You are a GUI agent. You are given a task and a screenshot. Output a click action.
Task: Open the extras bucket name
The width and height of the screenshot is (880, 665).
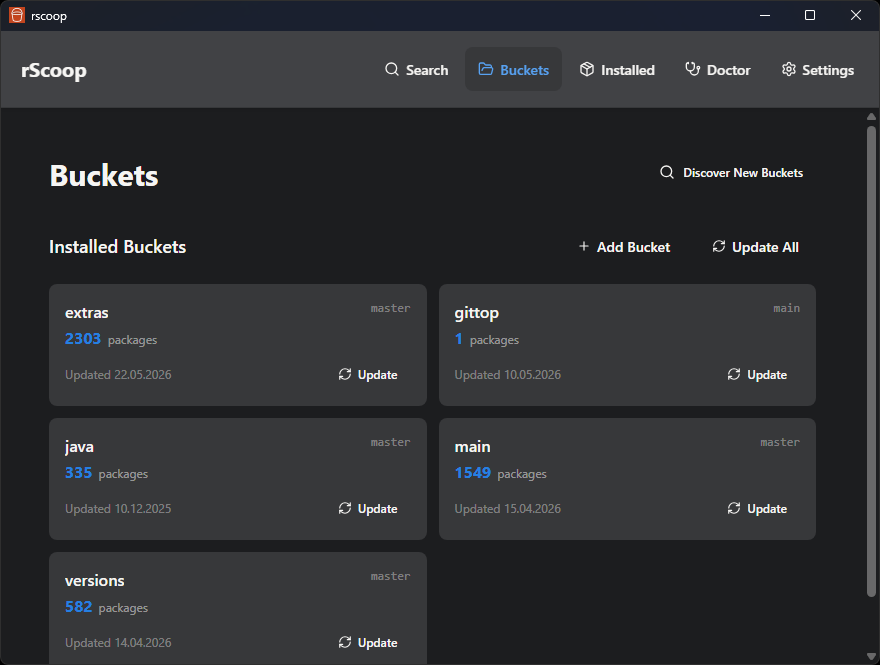(x=86, y=313)
